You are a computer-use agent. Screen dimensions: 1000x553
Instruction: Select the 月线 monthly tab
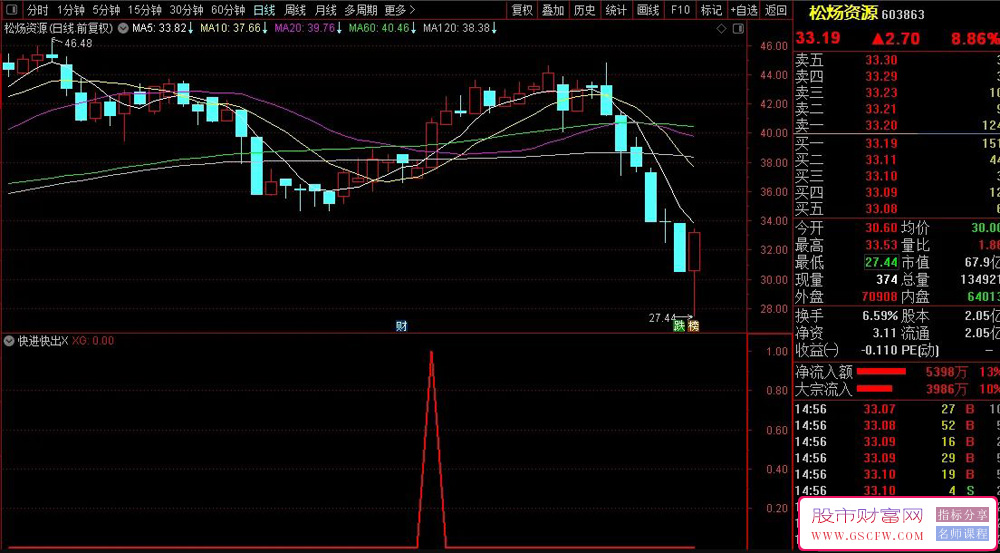pos(325,10)
